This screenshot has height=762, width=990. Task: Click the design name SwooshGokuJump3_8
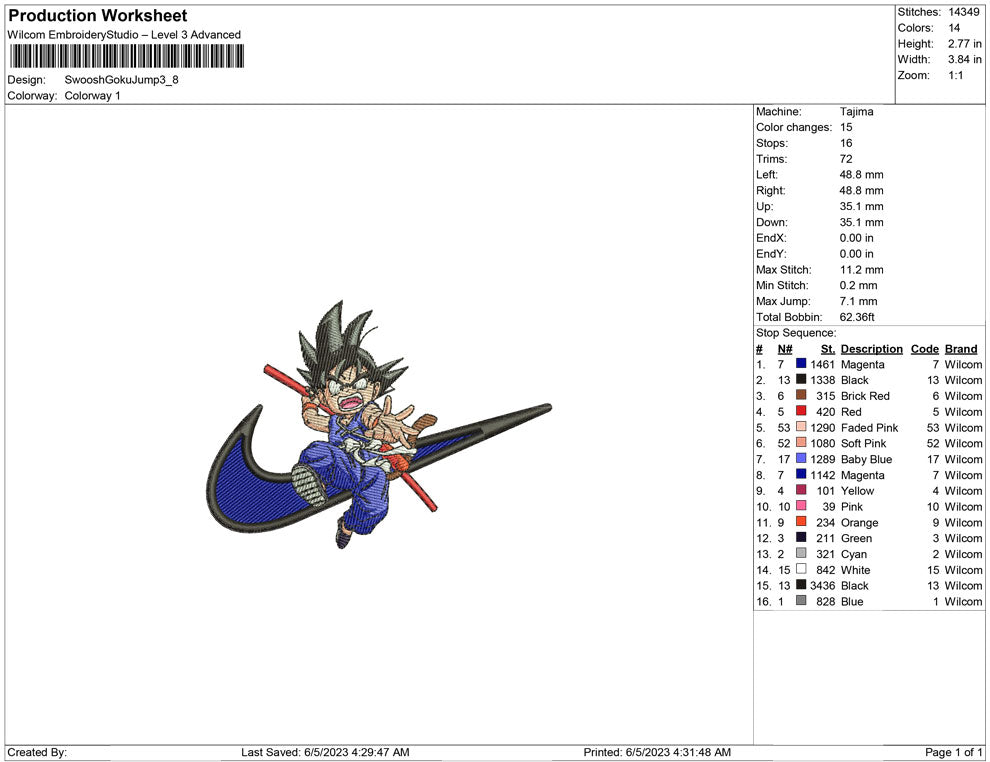[121, 80]
